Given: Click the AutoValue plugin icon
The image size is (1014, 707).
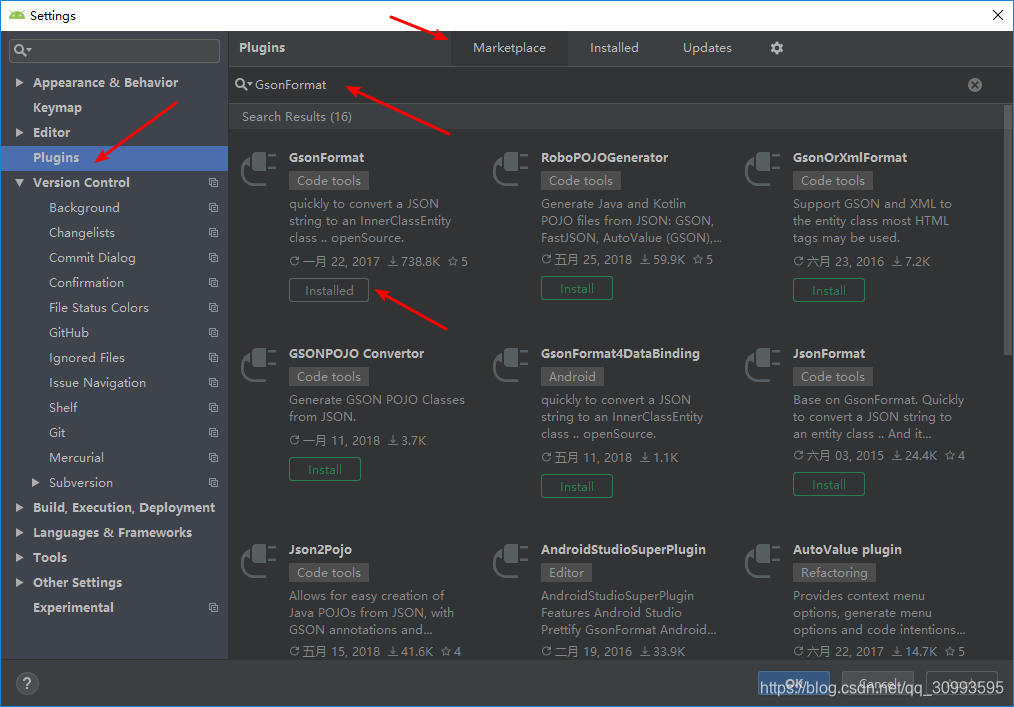Looking at the screenshot, I should (x=763, y=561).
